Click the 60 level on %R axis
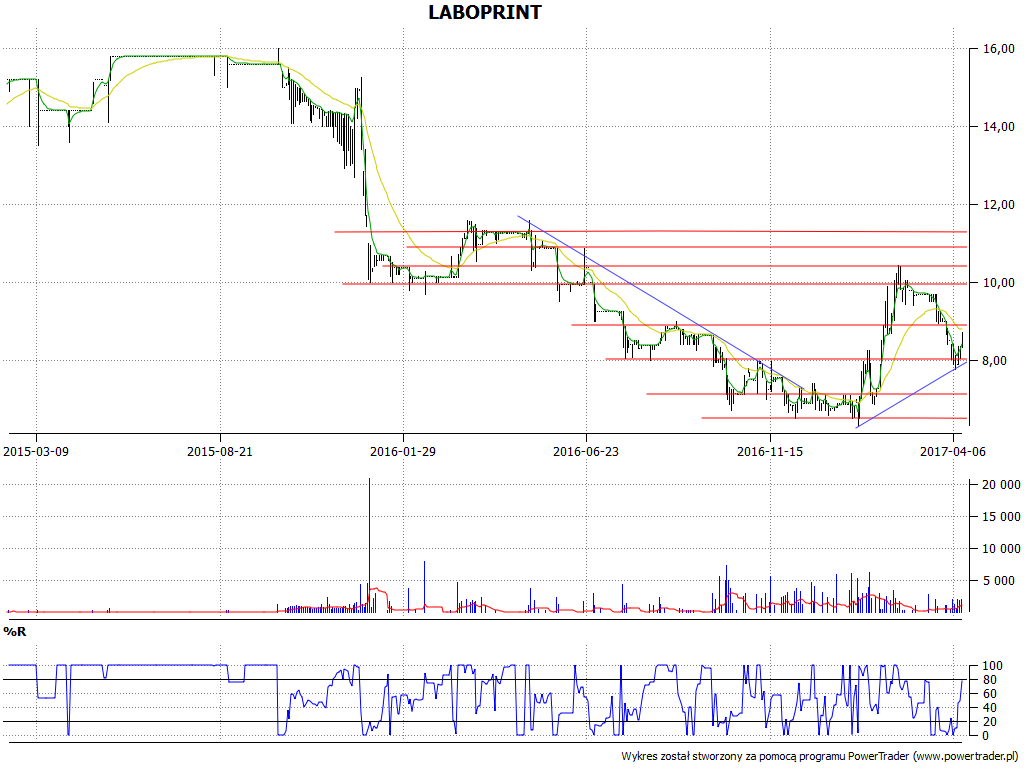Screen dimensions: 1024x768 click(990, 694)
